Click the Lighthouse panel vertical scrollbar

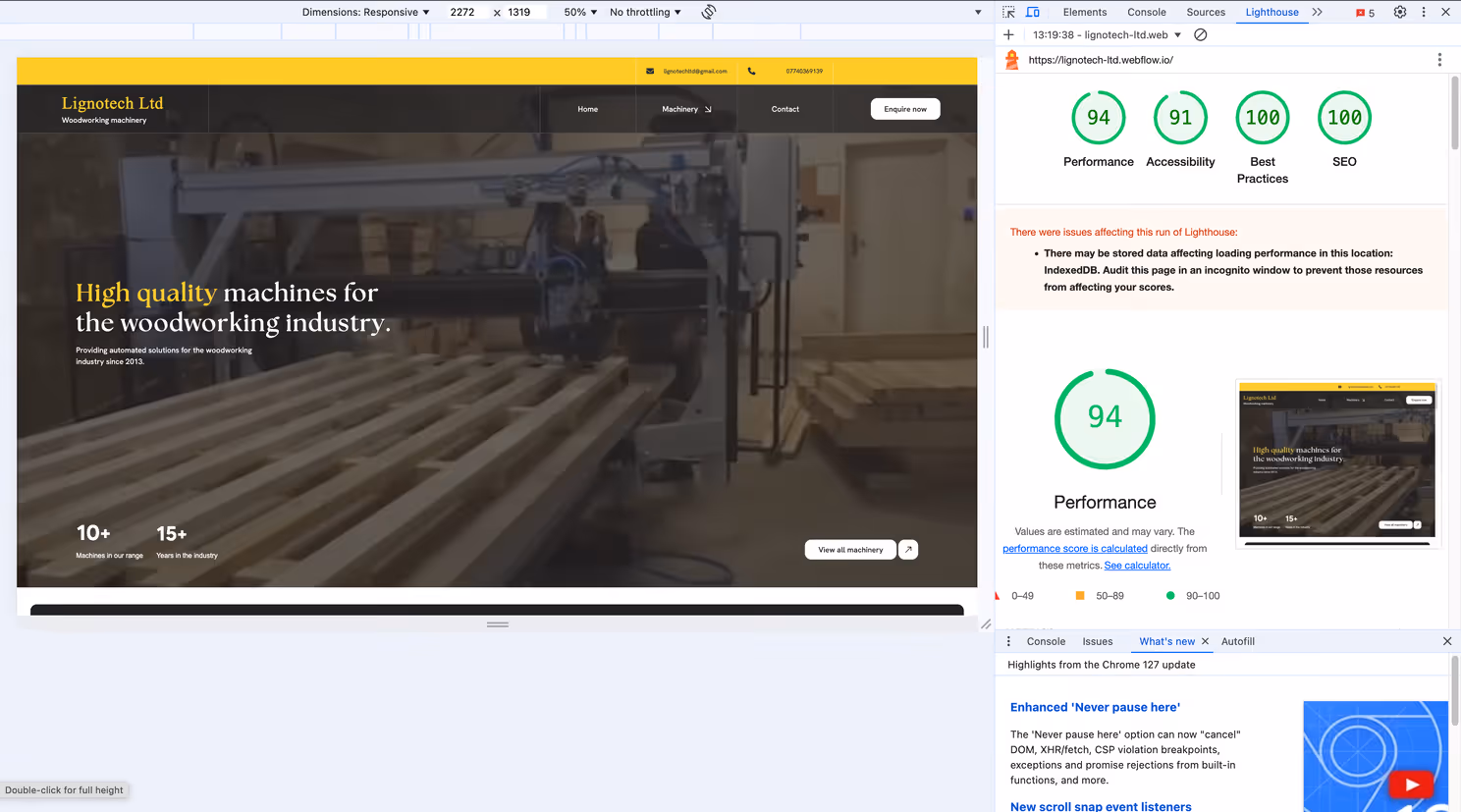tap(1454, 113)
